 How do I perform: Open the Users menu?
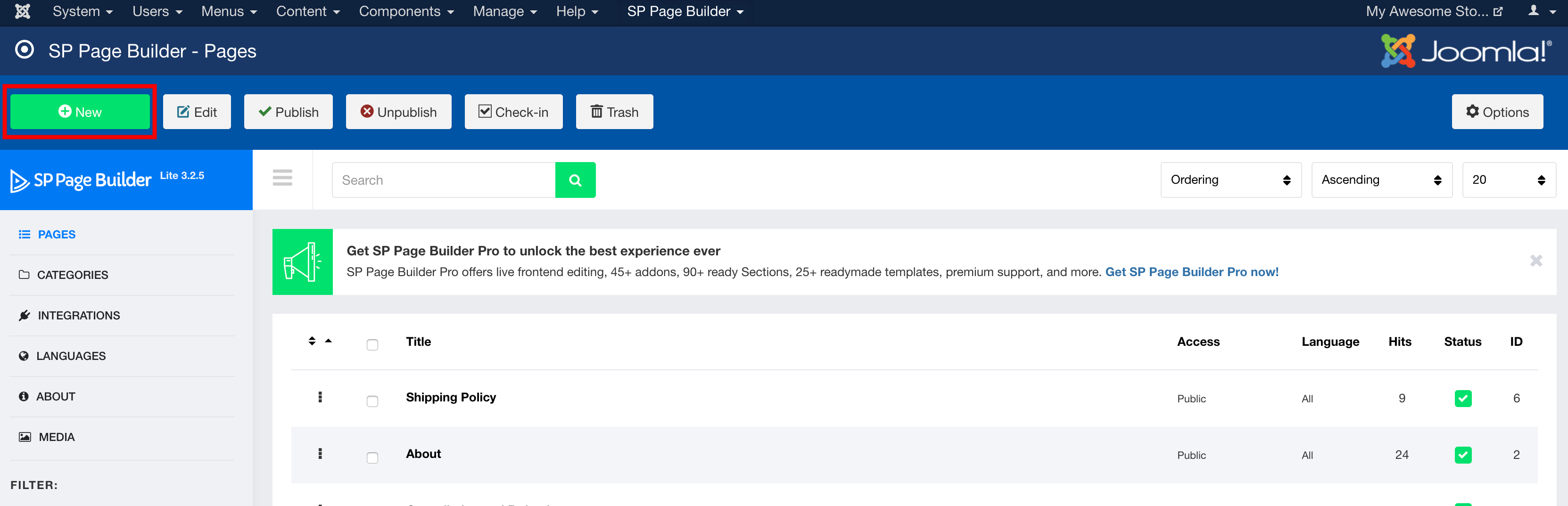157,11
